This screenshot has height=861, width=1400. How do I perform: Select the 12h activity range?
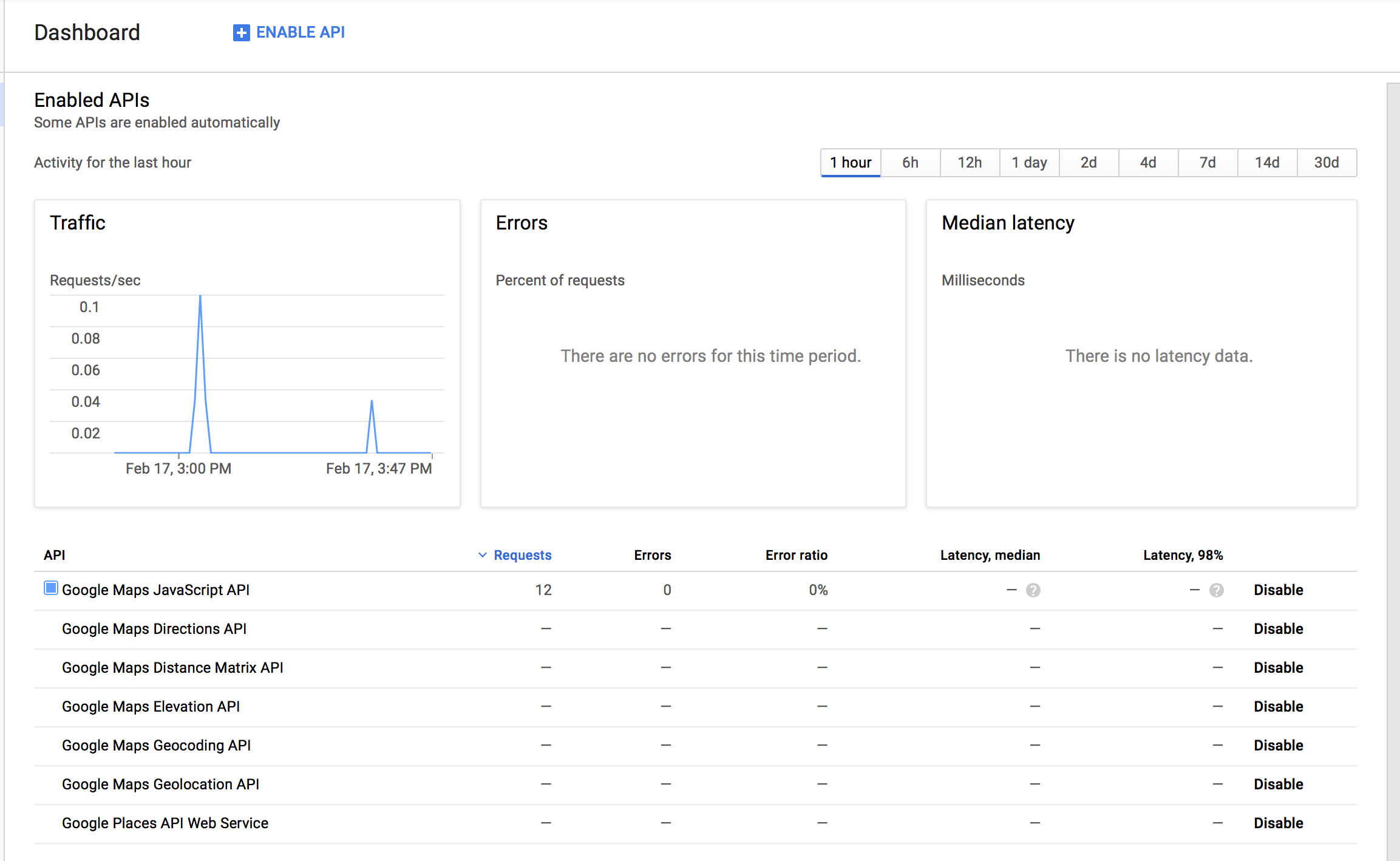click(969, 163)
